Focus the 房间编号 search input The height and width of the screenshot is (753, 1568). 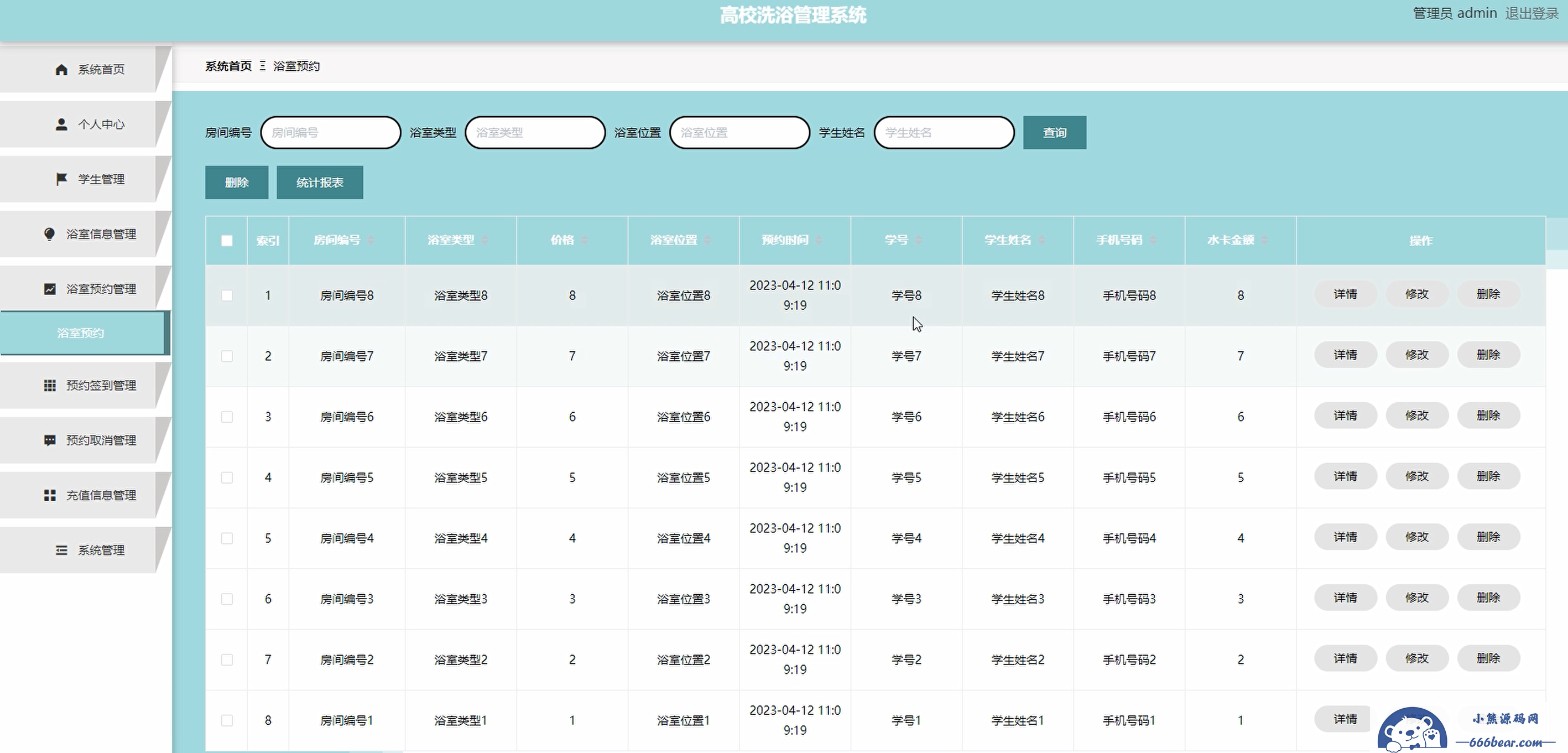click(331, 133)
